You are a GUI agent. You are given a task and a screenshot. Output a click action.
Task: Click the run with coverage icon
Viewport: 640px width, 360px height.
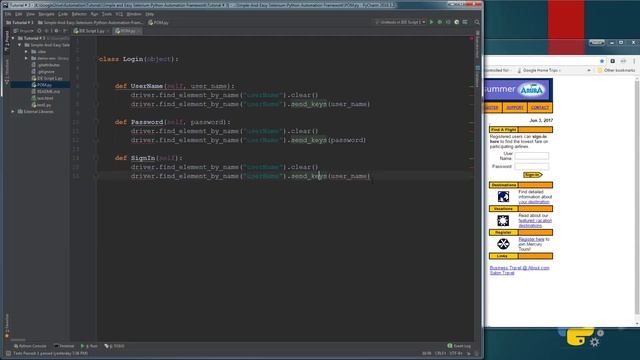coord(448,22)
